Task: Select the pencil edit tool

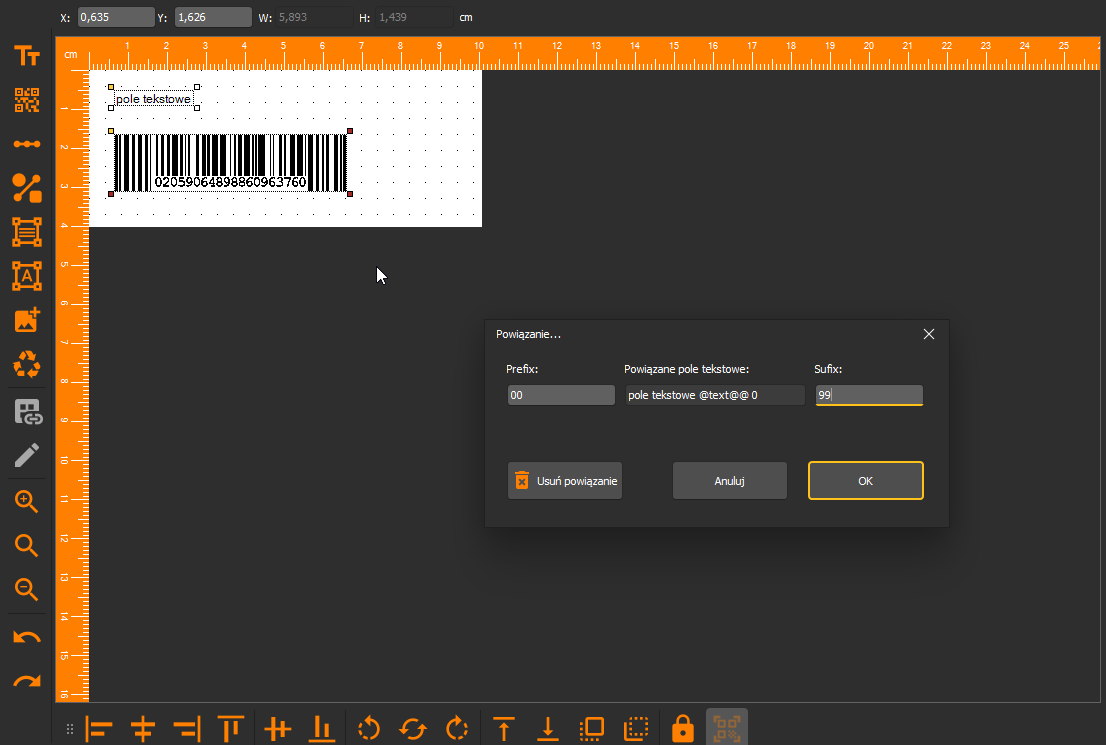Action: 27,455
